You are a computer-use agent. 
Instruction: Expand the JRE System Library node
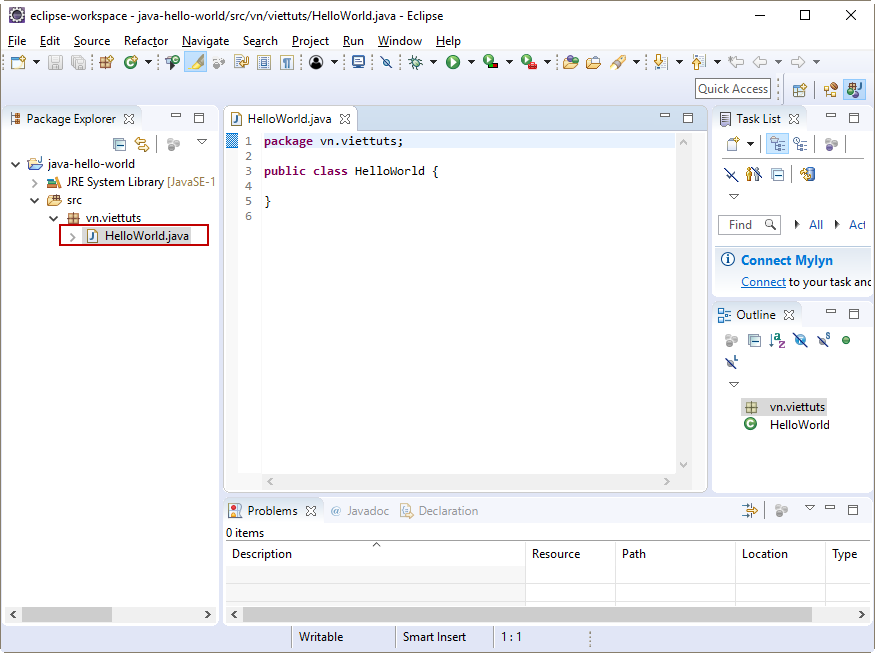[35, 183]
